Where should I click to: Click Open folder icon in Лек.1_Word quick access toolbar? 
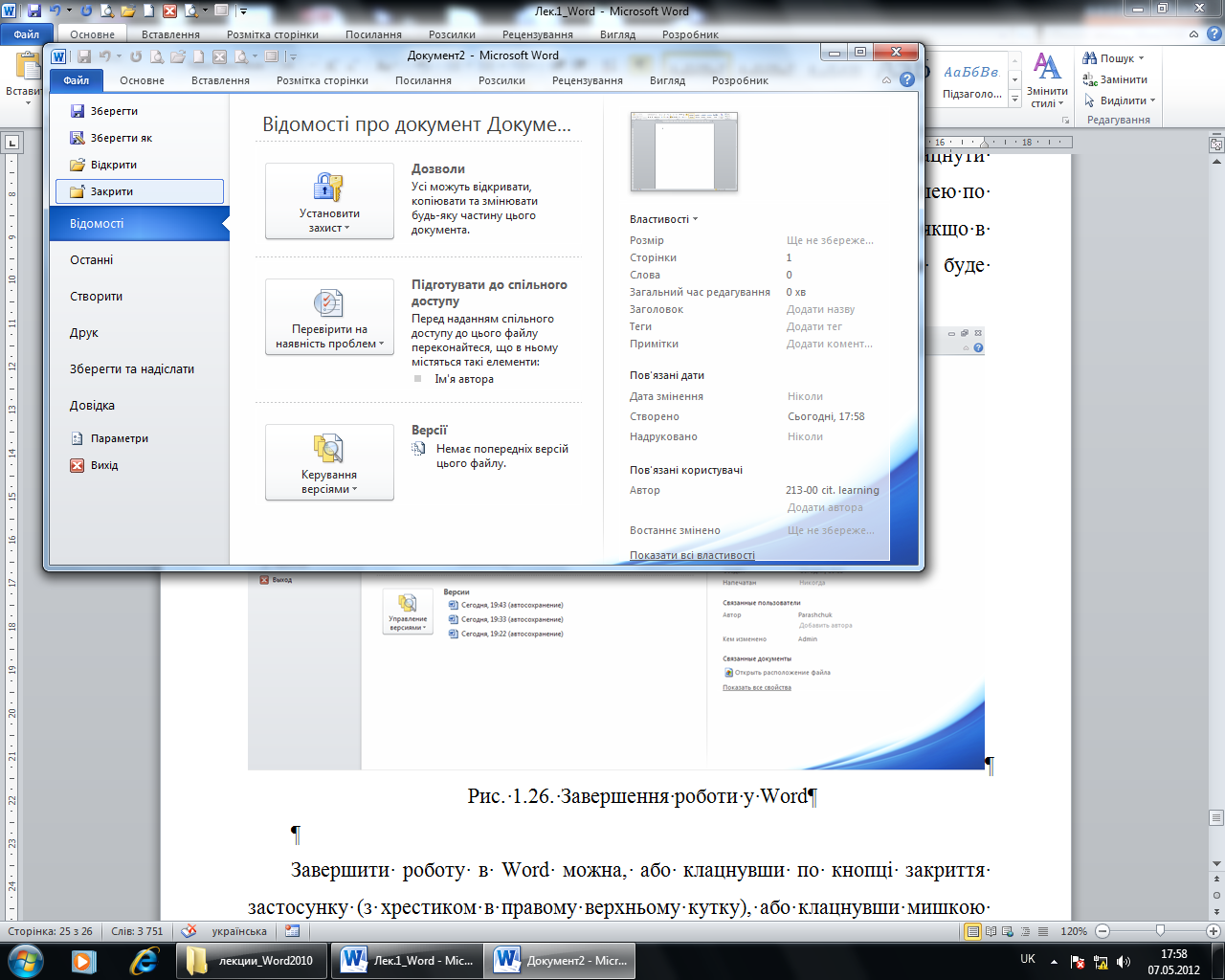[128, 11]
